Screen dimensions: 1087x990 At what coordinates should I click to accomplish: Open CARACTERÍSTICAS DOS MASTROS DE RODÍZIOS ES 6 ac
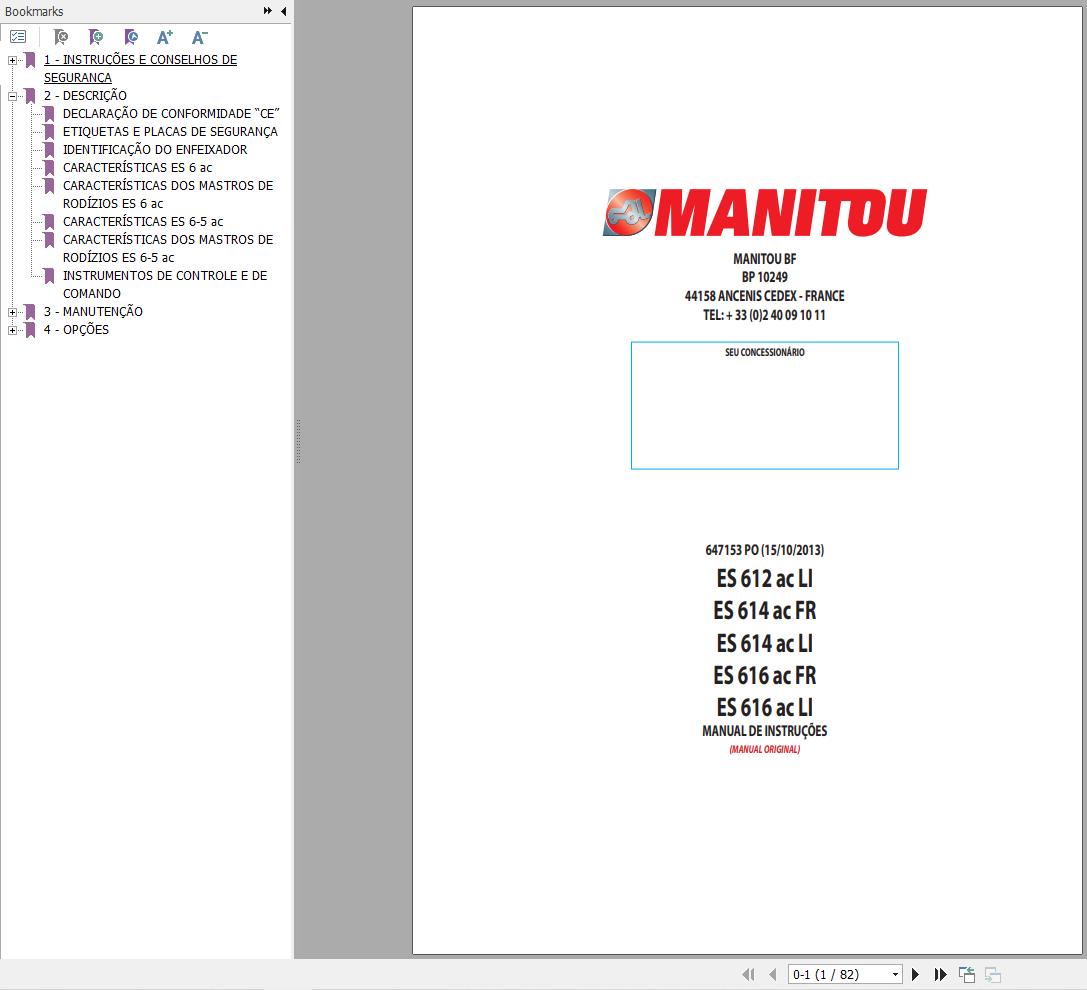[x=168, y=195]
